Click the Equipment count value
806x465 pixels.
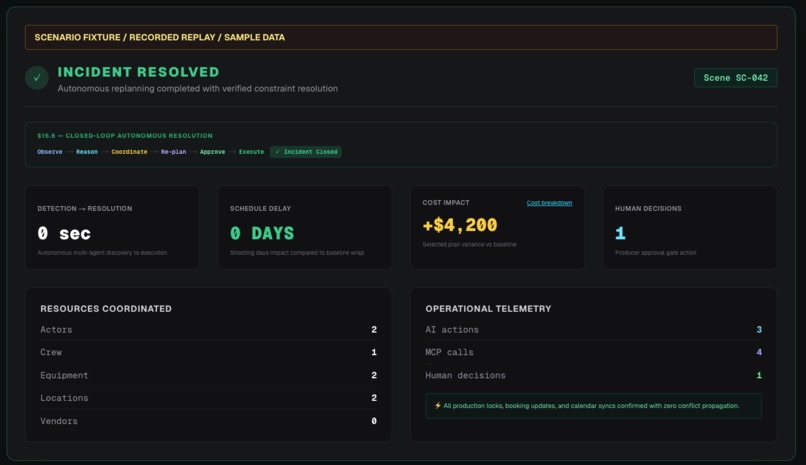374,376
